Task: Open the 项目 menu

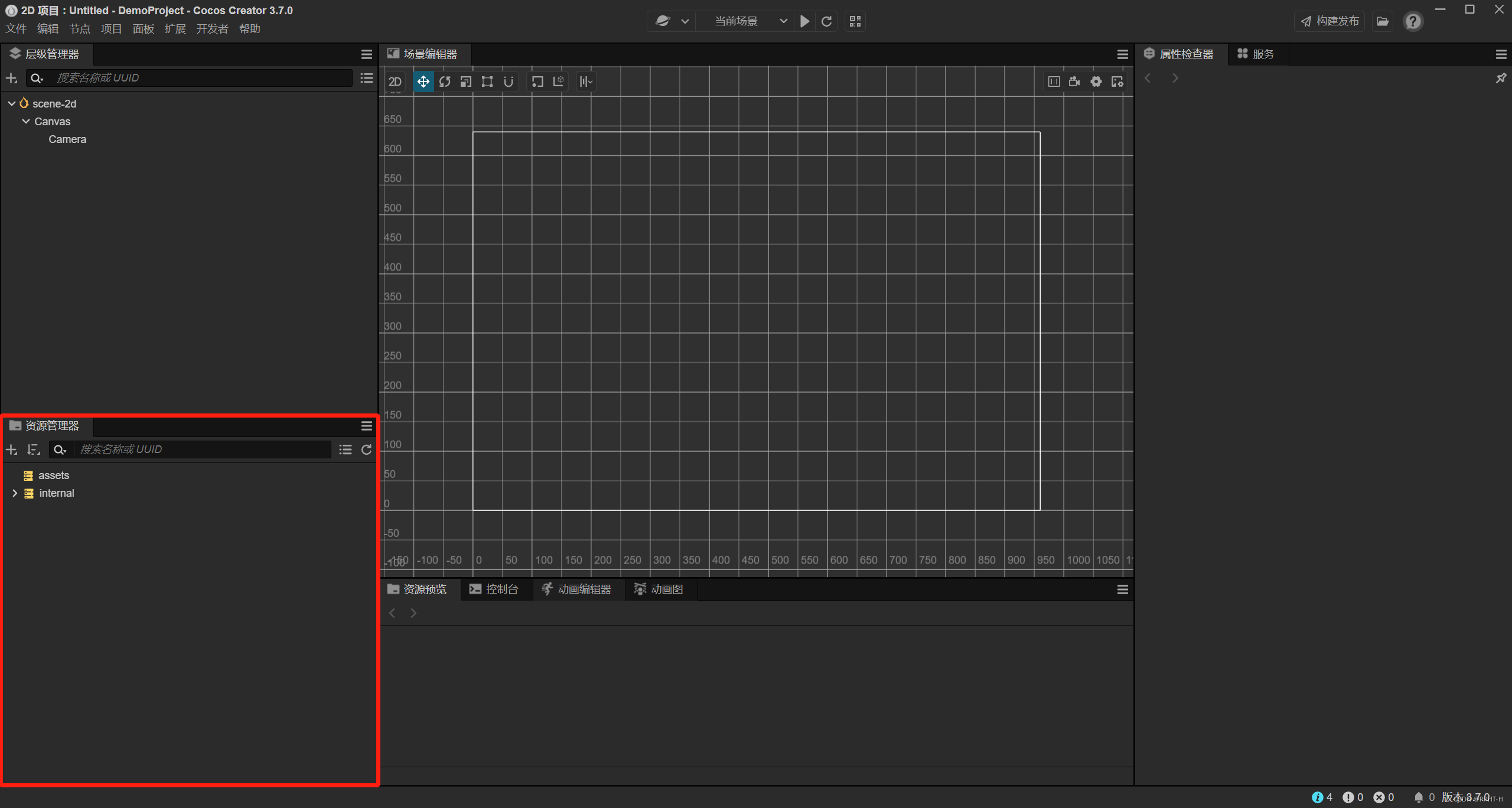Action: (111, 29)
